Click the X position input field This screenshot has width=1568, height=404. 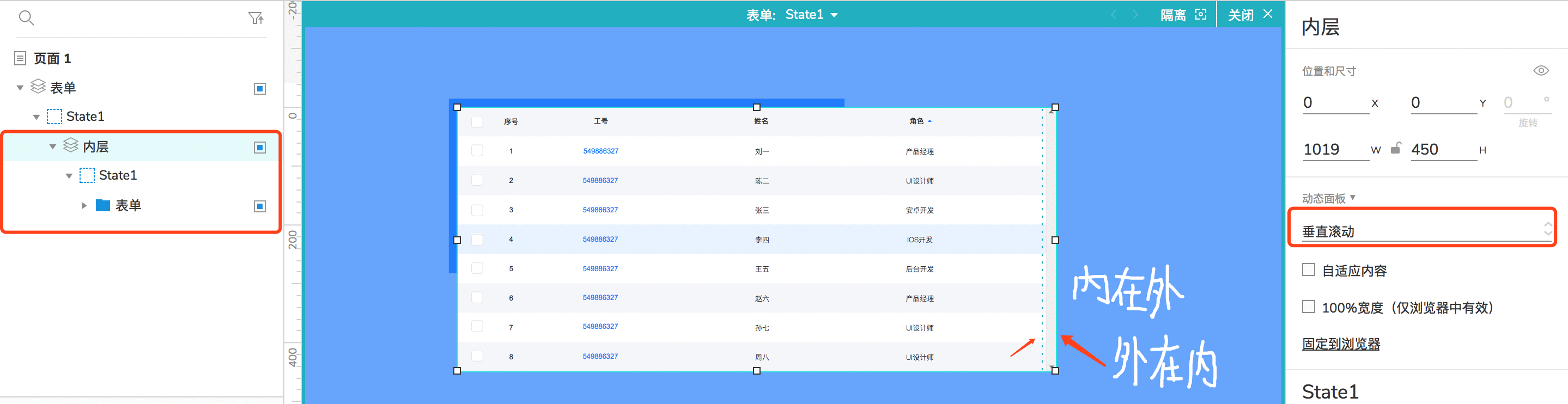click(x=1335, y=102)
